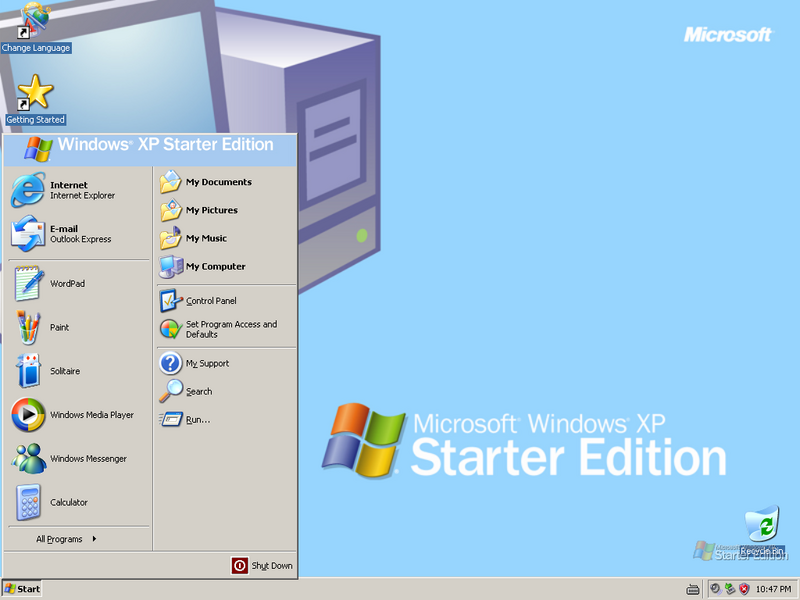This screenshot has width=800, height=600.
Task: Click the Outlook Express subtitle text
Action: (81, 239)
